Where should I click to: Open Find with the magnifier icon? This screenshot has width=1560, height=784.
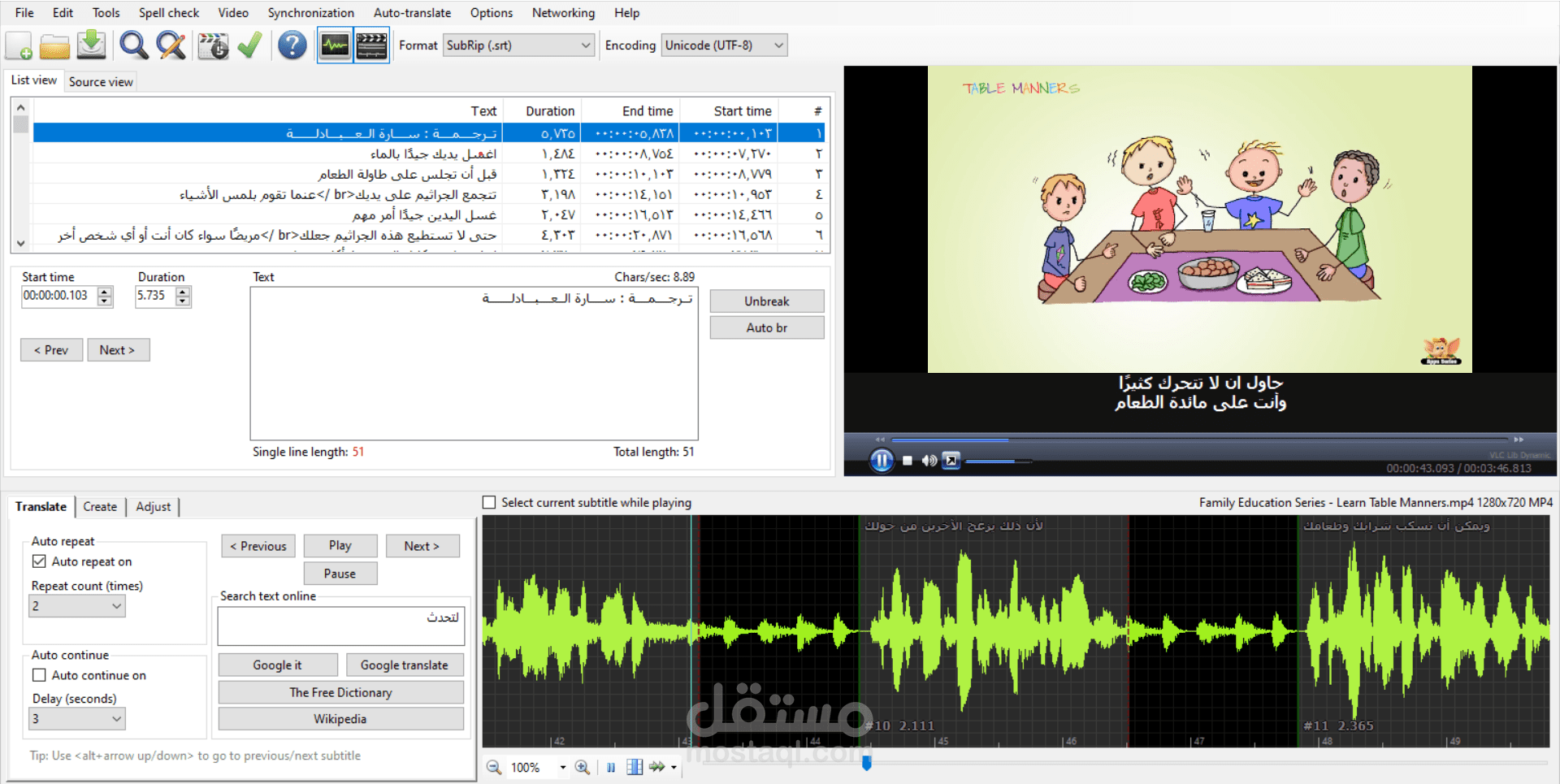[x=133, y=45]
